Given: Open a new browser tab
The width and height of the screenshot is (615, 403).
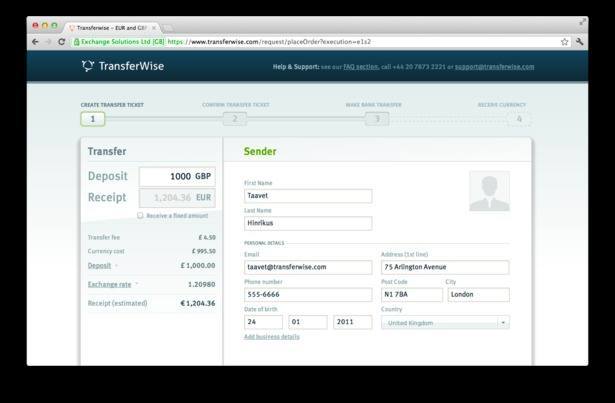Looking at the screenshot, I should (x=167, y=28).
